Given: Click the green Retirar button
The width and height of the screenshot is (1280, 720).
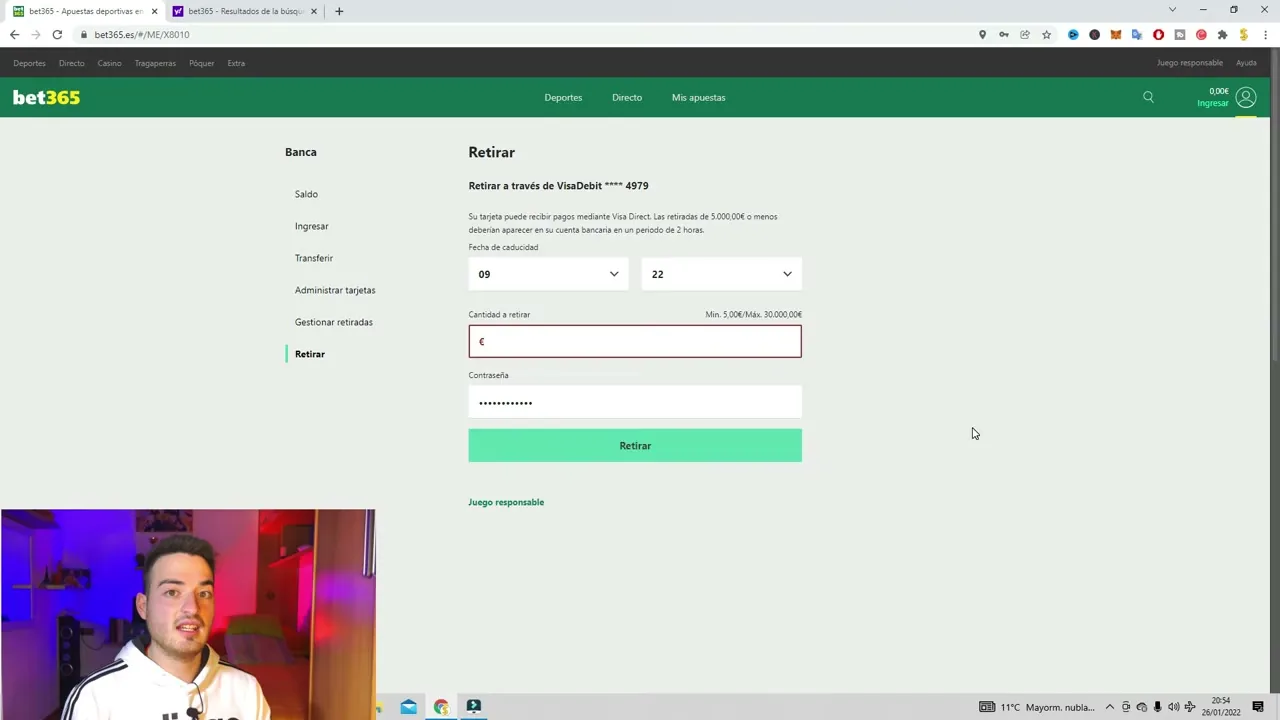Looking at the screenshot, I should [635, 446].
